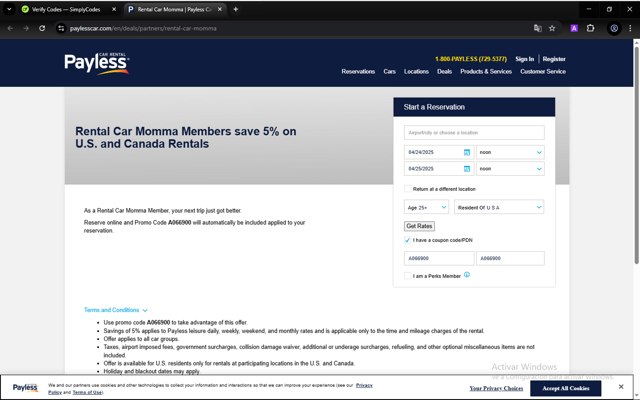The width and height of the screenshot is (640, 400).
Task: Open the Products & Services menu
Action: point(486,71)
